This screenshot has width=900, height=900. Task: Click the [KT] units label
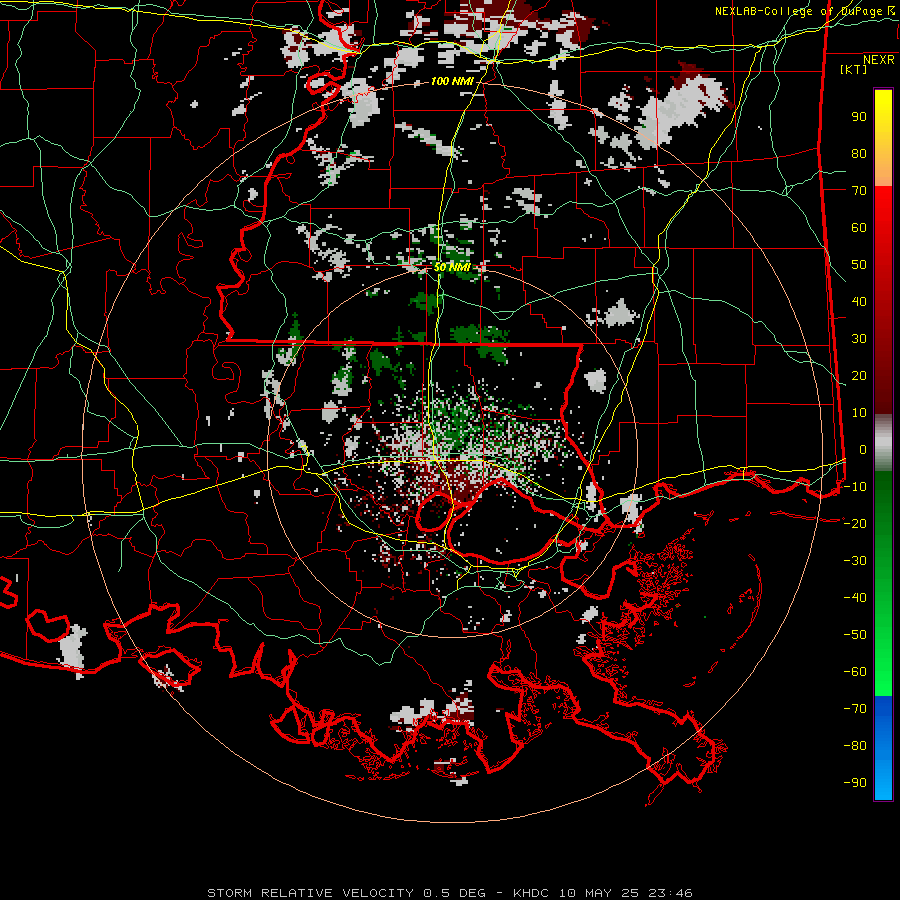pyautogui.click(x=854, y=69)
